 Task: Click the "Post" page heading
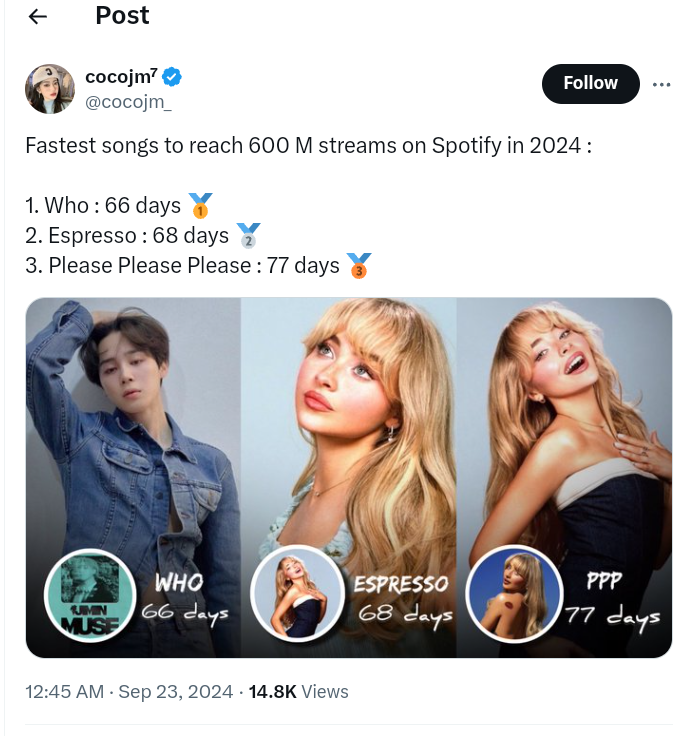(x=122, y=16)
